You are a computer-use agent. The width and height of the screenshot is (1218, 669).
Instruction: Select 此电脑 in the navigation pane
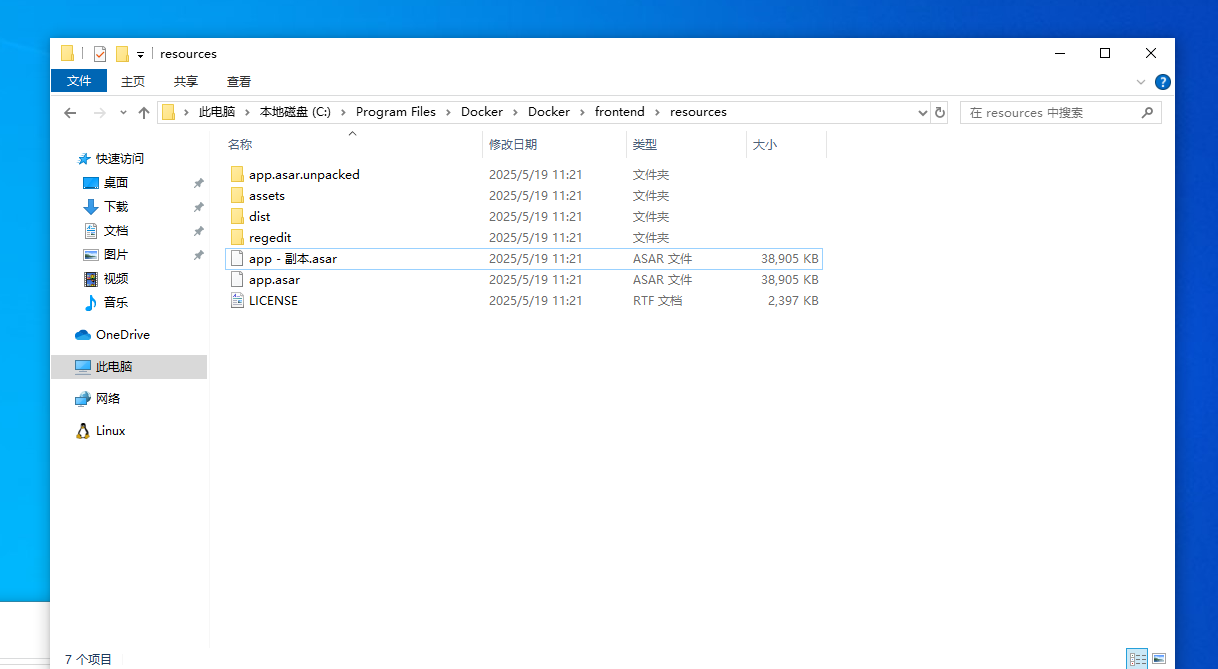pos(129,367)
